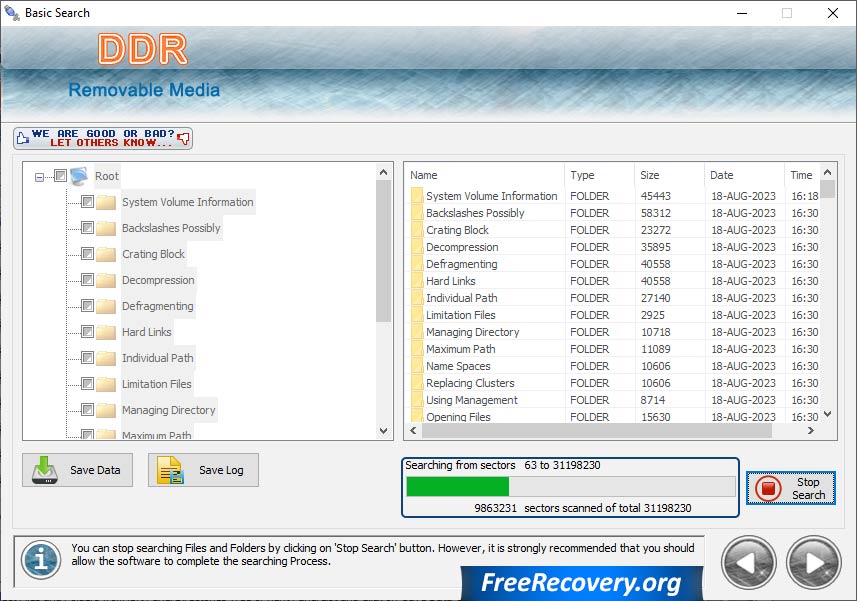Click size value 2925 for Limitation Files

[x=653, y=315]
